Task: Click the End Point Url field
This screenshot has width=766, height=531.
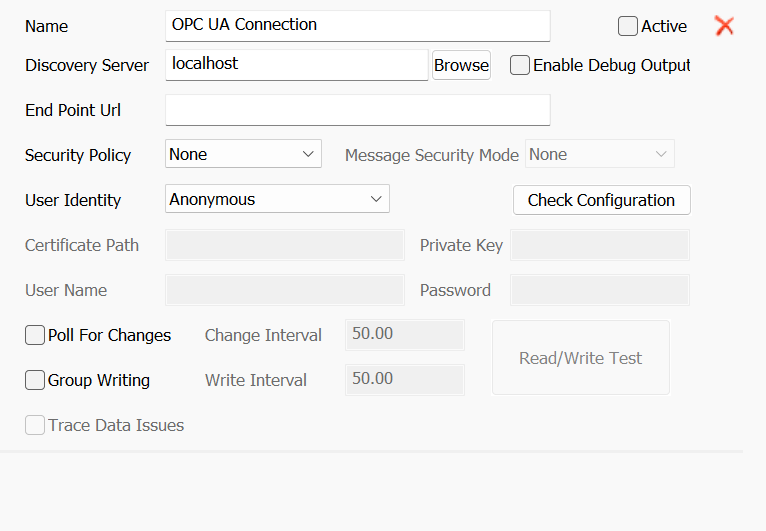Action: click(x=357, y=110)
